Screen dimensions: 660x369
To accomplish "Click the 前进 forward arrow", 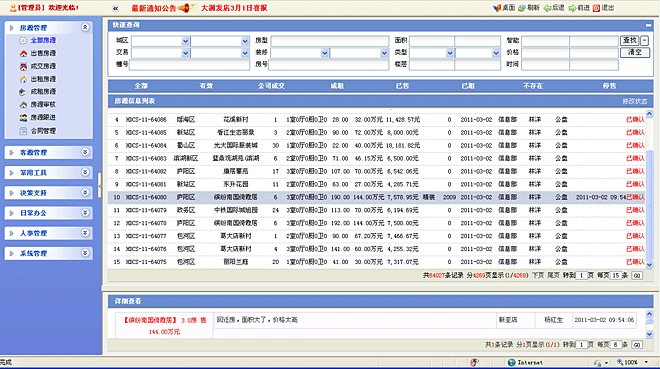I will (x=572, y=8).
